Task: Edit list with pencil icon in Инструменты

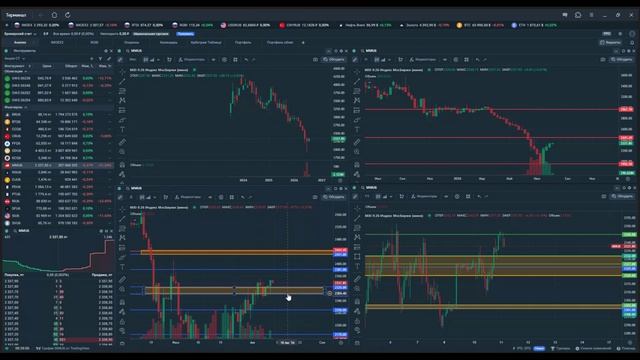Action: pyautogui.click(x=109, y=59)
